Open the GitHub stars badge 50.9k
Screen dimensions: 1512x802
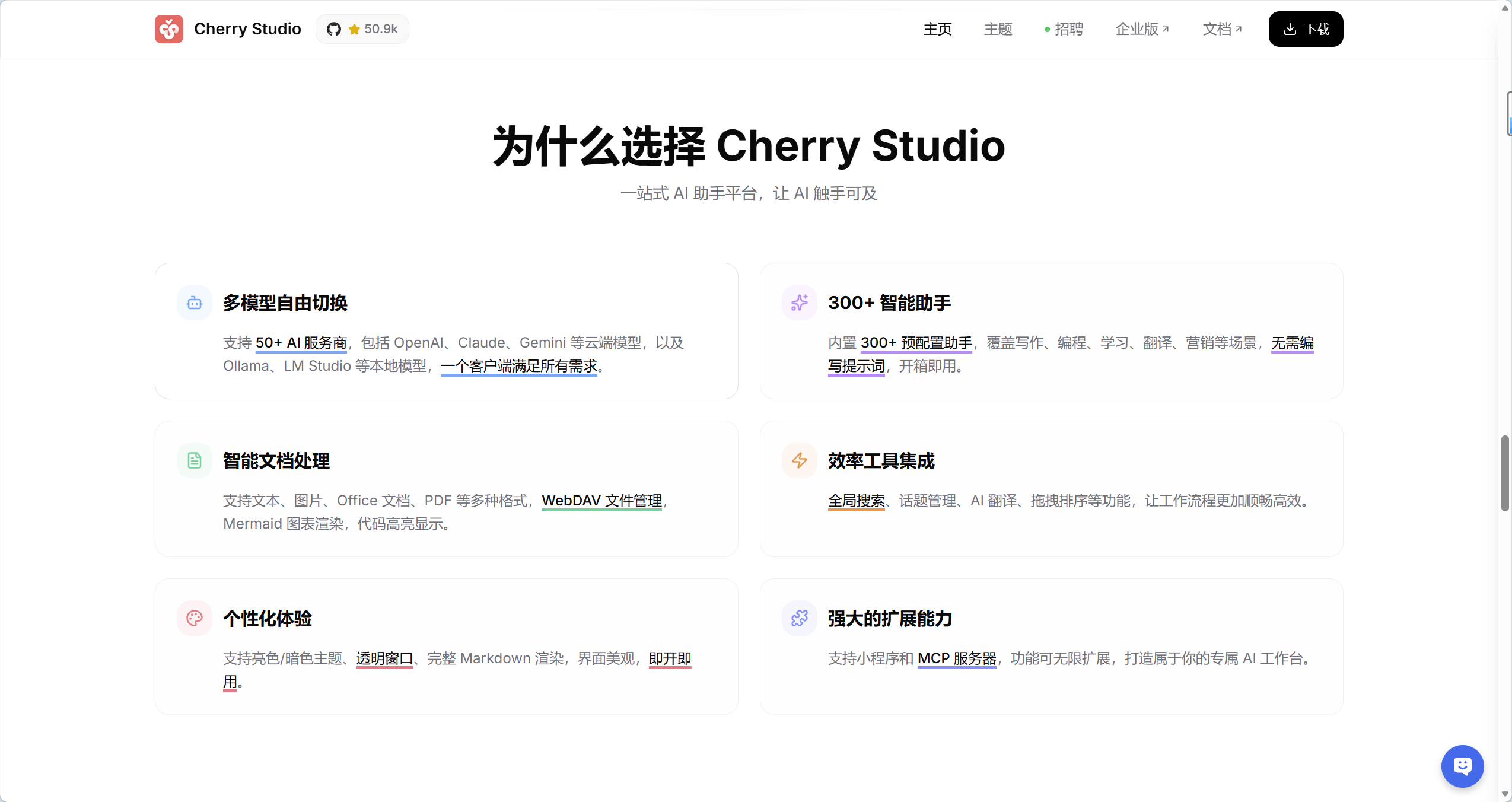pos(362,29)
